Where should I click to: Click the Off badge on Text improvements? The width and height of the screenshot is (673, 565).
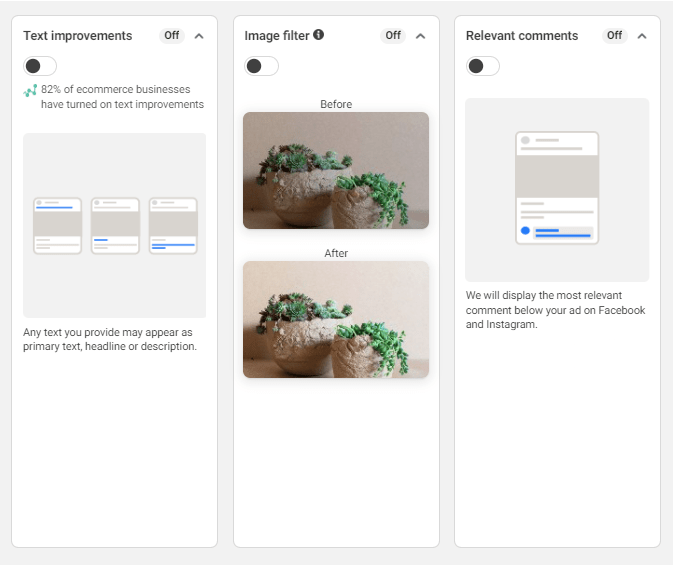172,36
